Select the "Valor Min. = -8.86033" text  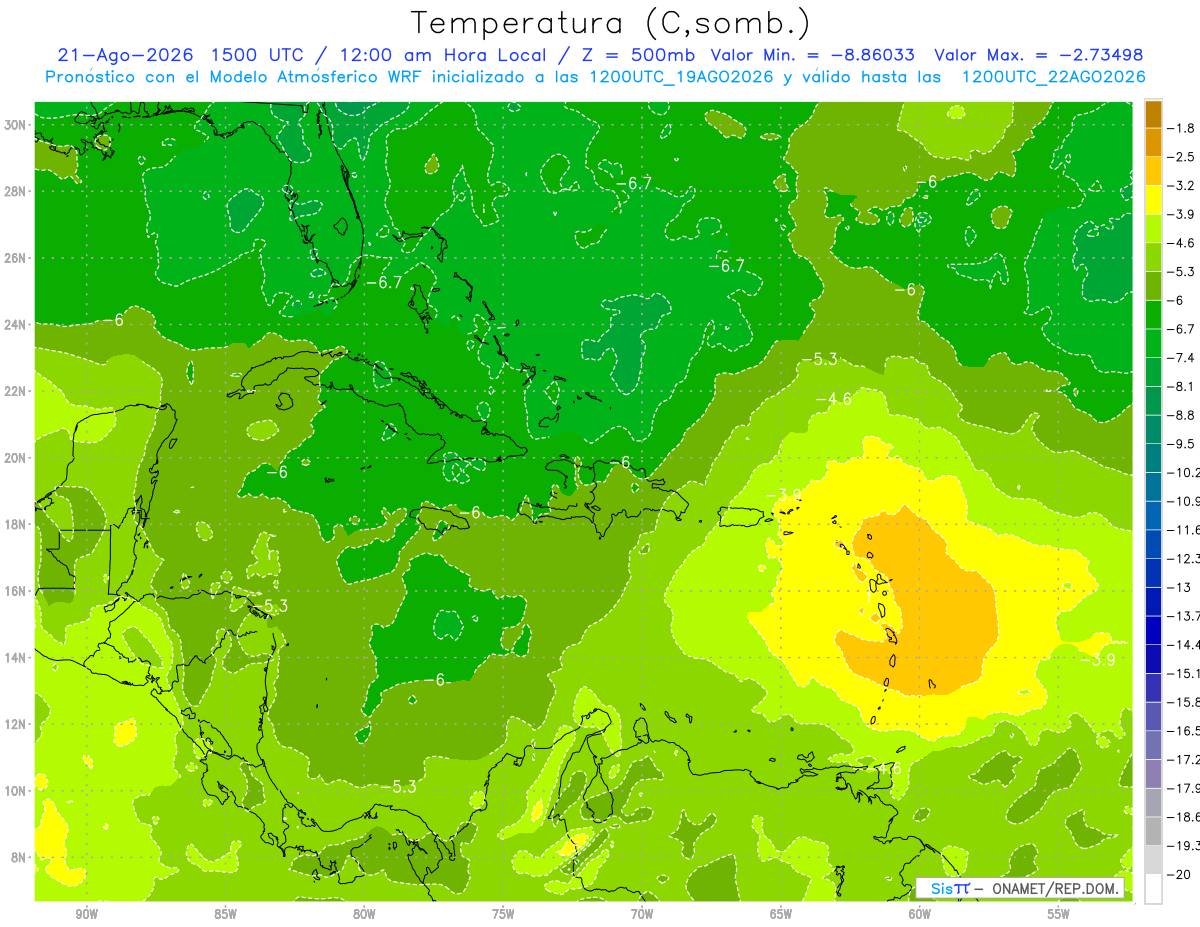click(813, 55)
